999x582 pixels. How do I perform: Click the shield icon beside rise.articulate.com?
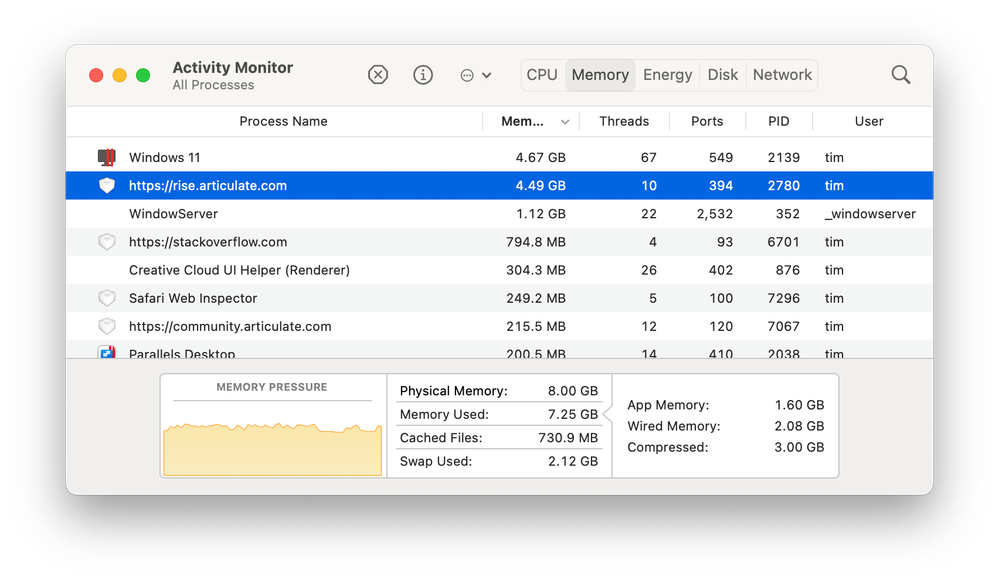107,186
